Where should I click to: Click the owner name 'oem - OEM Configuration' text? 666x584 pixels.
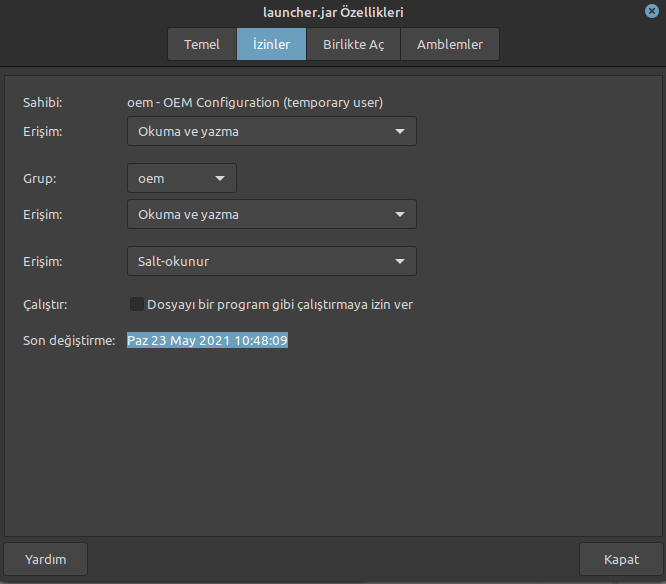coord(255,102)
